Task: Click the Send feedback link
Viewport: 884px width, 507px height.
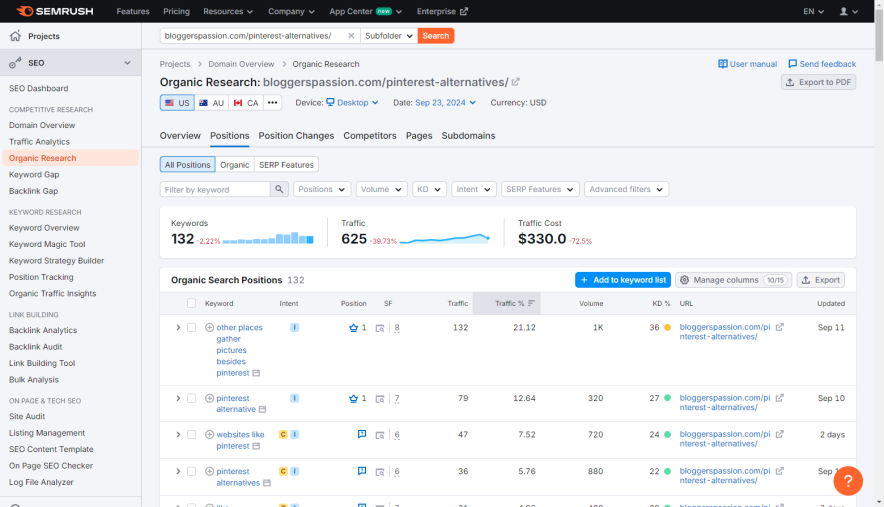Action: 822,64
